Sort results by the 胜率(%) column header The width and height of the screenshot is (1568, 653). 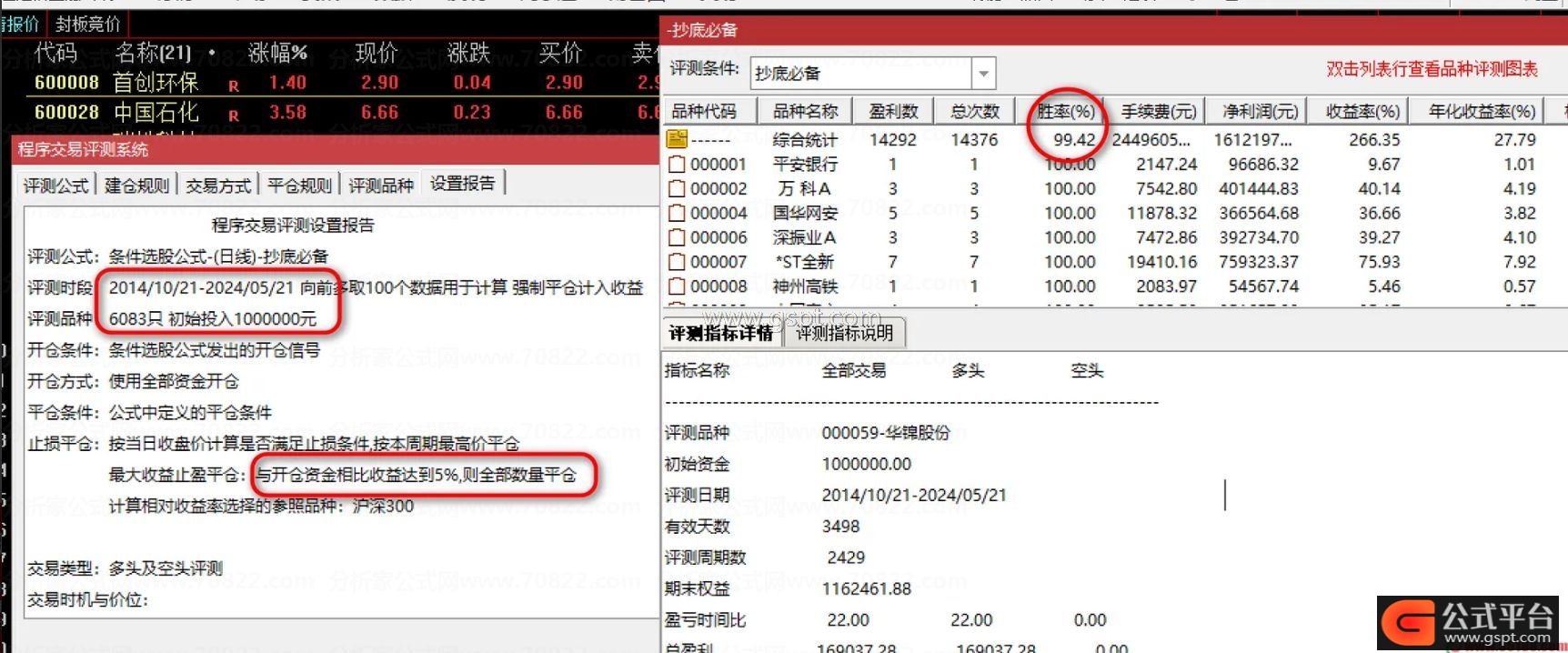[x=1066, y=111]
